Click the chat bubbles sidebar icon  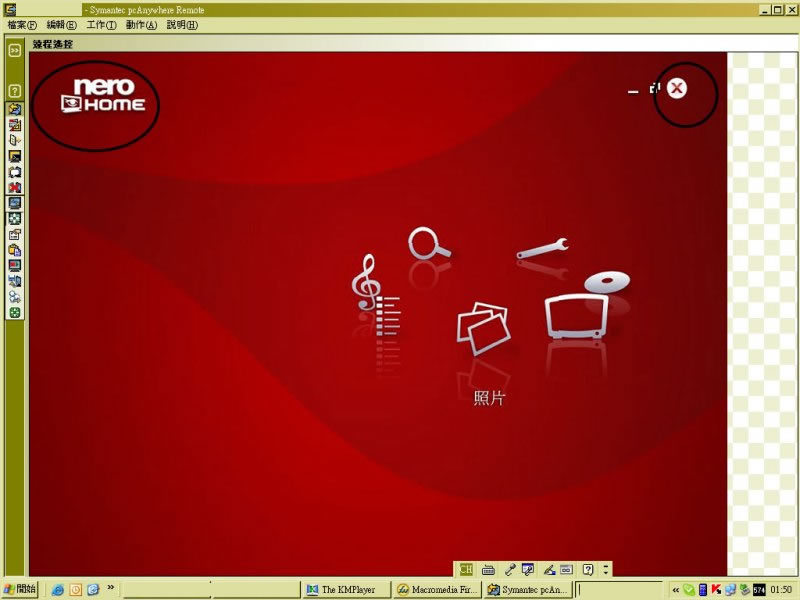pos(15,172)
